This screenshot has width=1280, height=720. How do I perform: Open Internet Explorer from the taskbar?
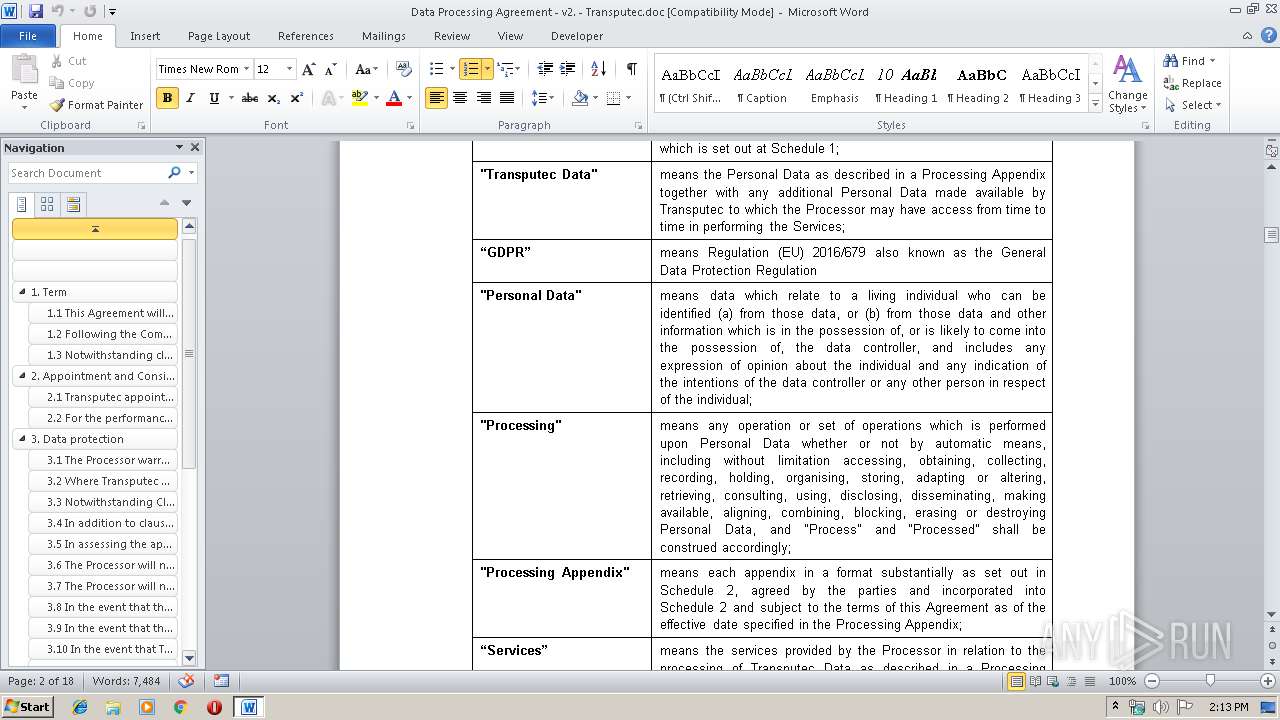(80, 707)
